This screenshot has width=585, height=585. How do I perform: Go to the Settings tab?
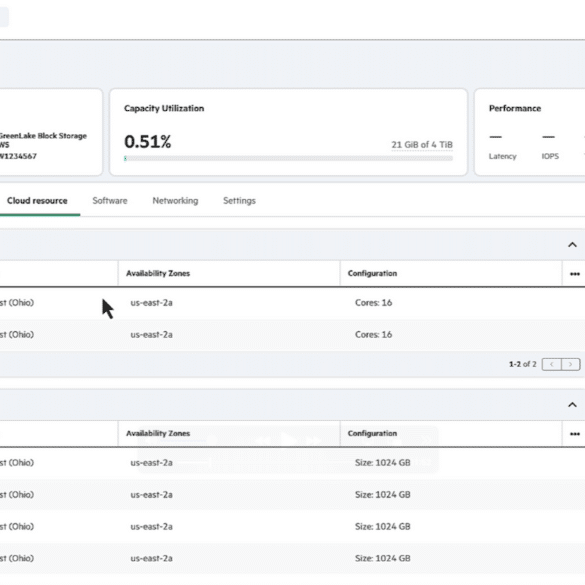point(239,201)
